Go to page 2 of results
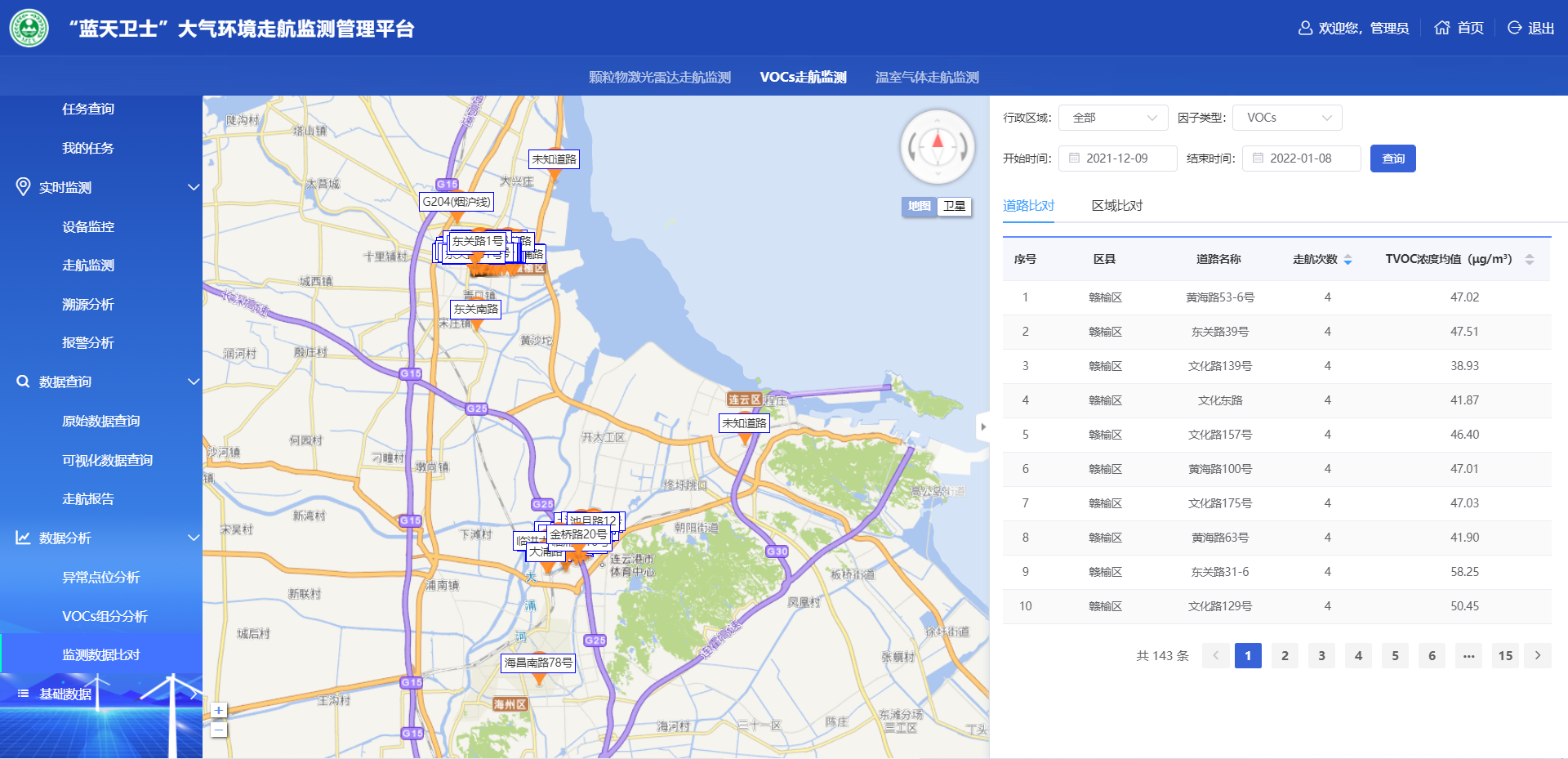1568x759 pixels. click(x=1285, y=655)
